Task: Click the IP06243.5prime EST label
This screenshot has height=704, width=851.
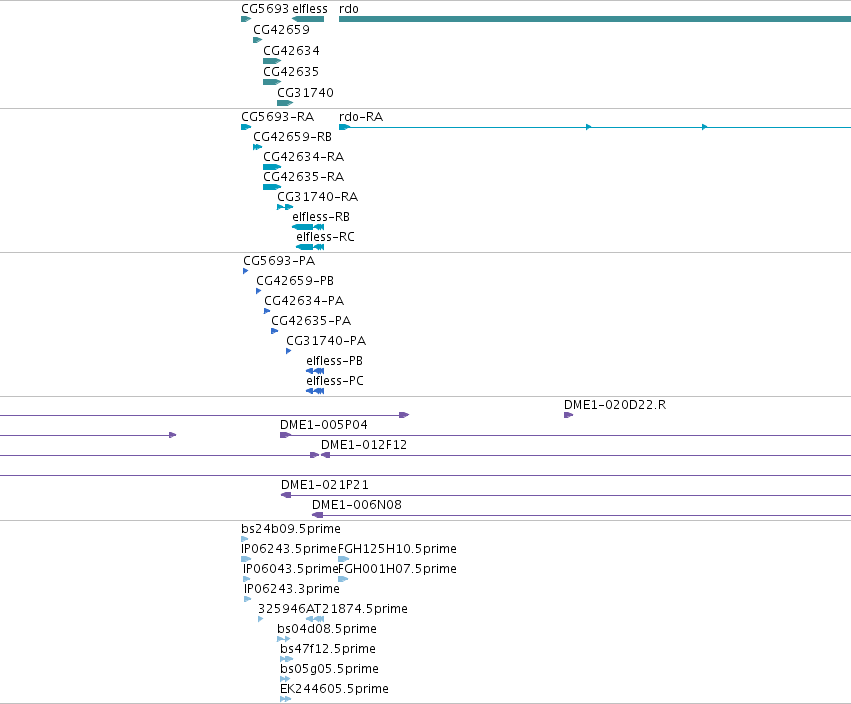Action: [289, 549]
